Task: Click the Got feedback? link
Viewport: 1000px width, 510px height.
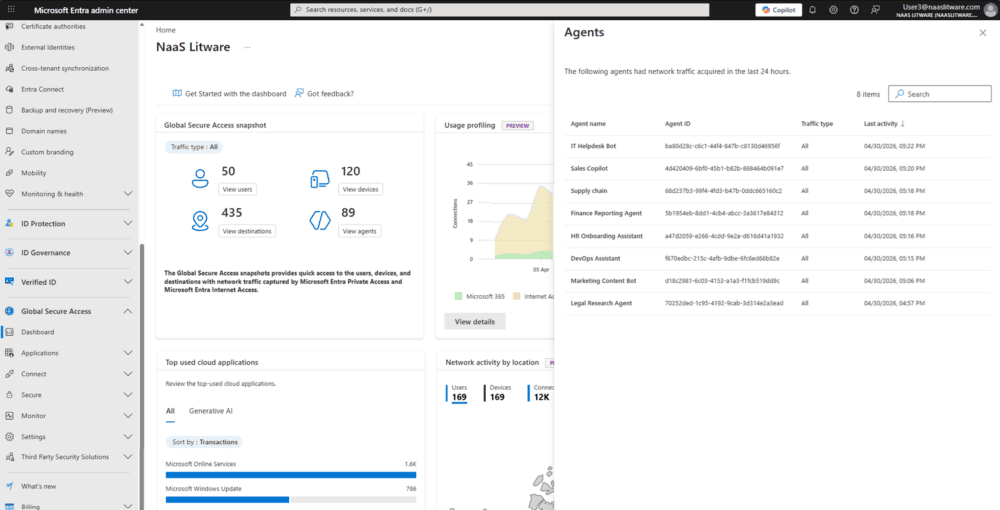Action: [324, 93]
